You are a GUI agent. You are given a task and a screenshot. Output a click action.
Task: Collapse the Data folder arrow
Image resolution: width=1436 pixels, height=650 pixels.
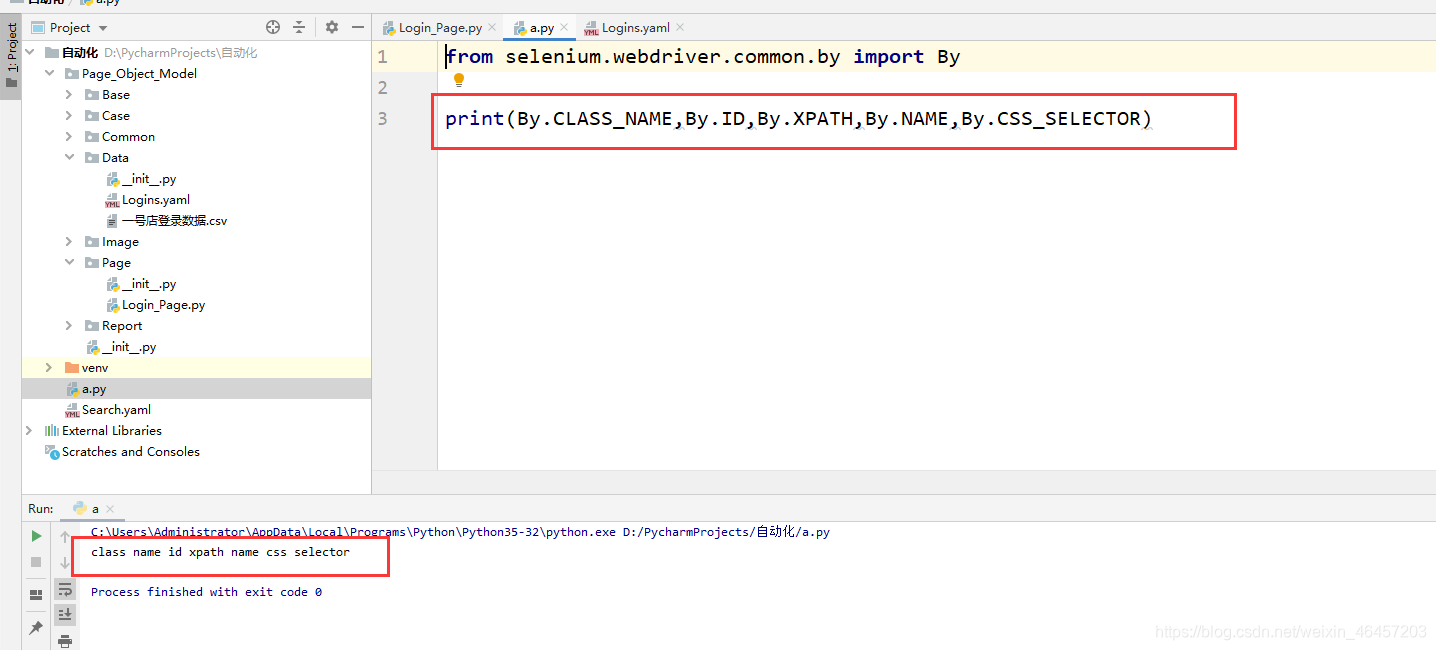pyautogui.click(x=68, y=157)
